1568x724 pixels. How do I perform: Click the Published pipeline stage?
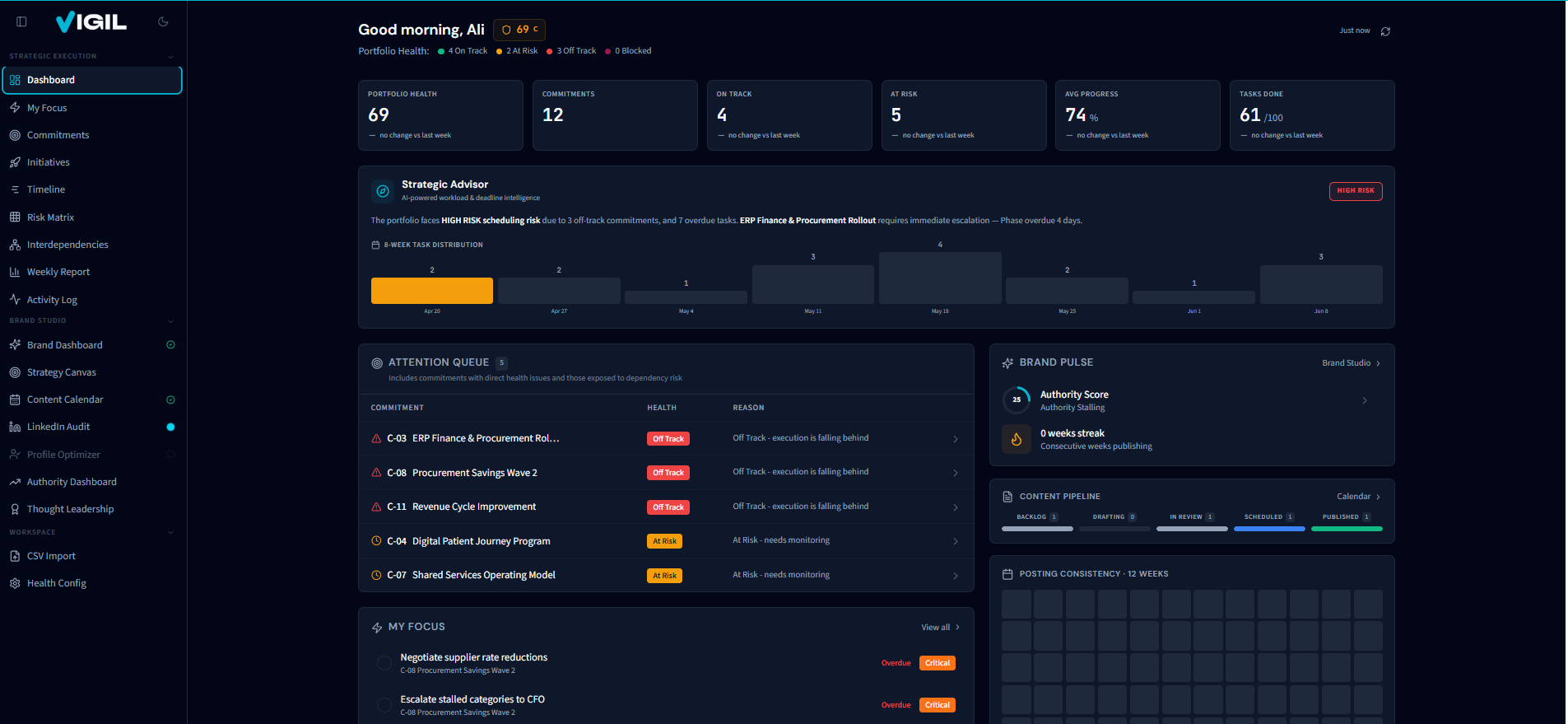(1347, 522)
